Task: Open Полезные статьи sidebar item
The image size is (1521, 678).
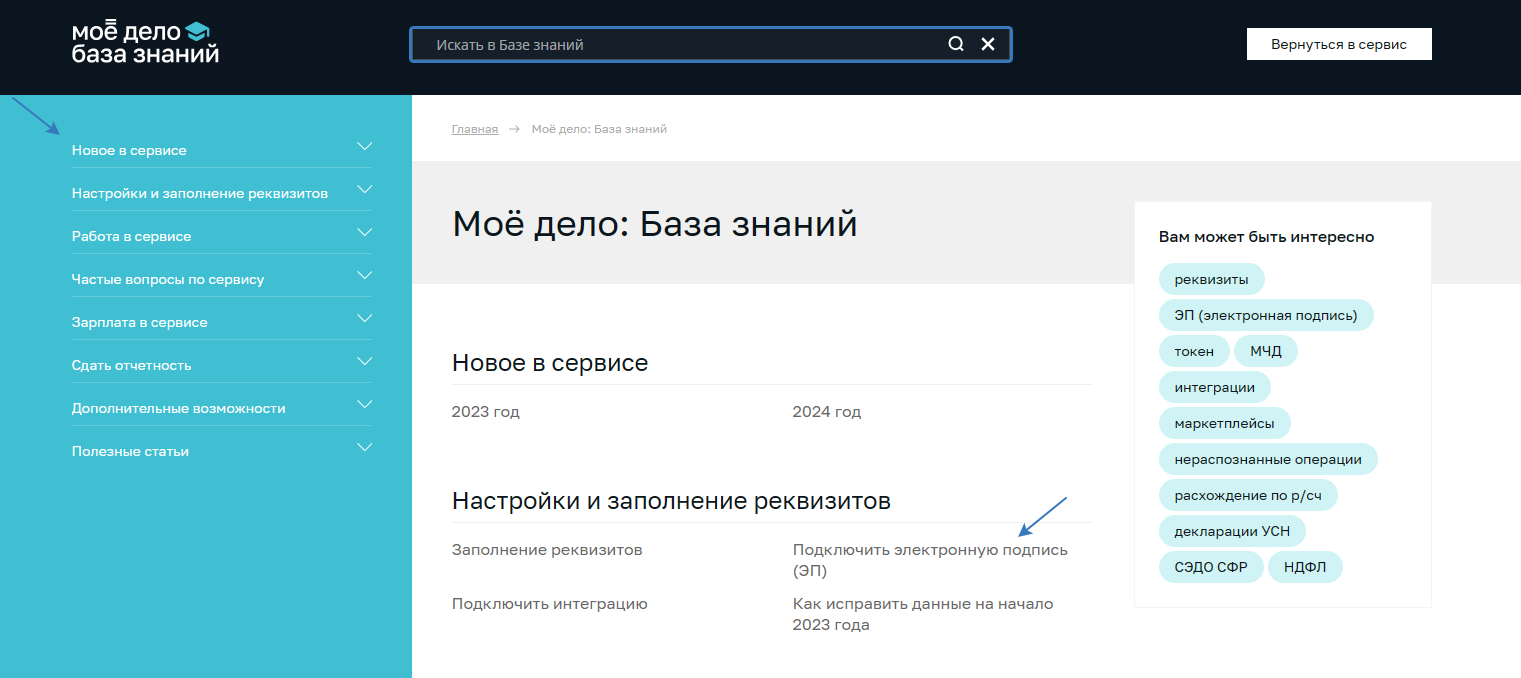Action: (130, 451)
